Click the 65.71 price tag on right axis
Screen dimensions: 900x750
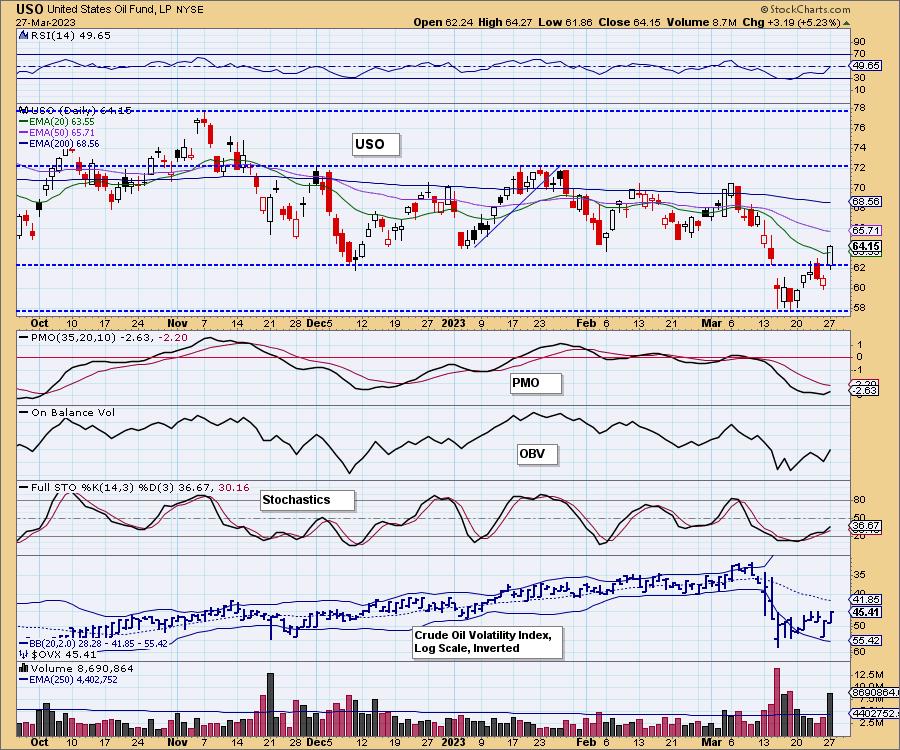[x=867, y=230]
